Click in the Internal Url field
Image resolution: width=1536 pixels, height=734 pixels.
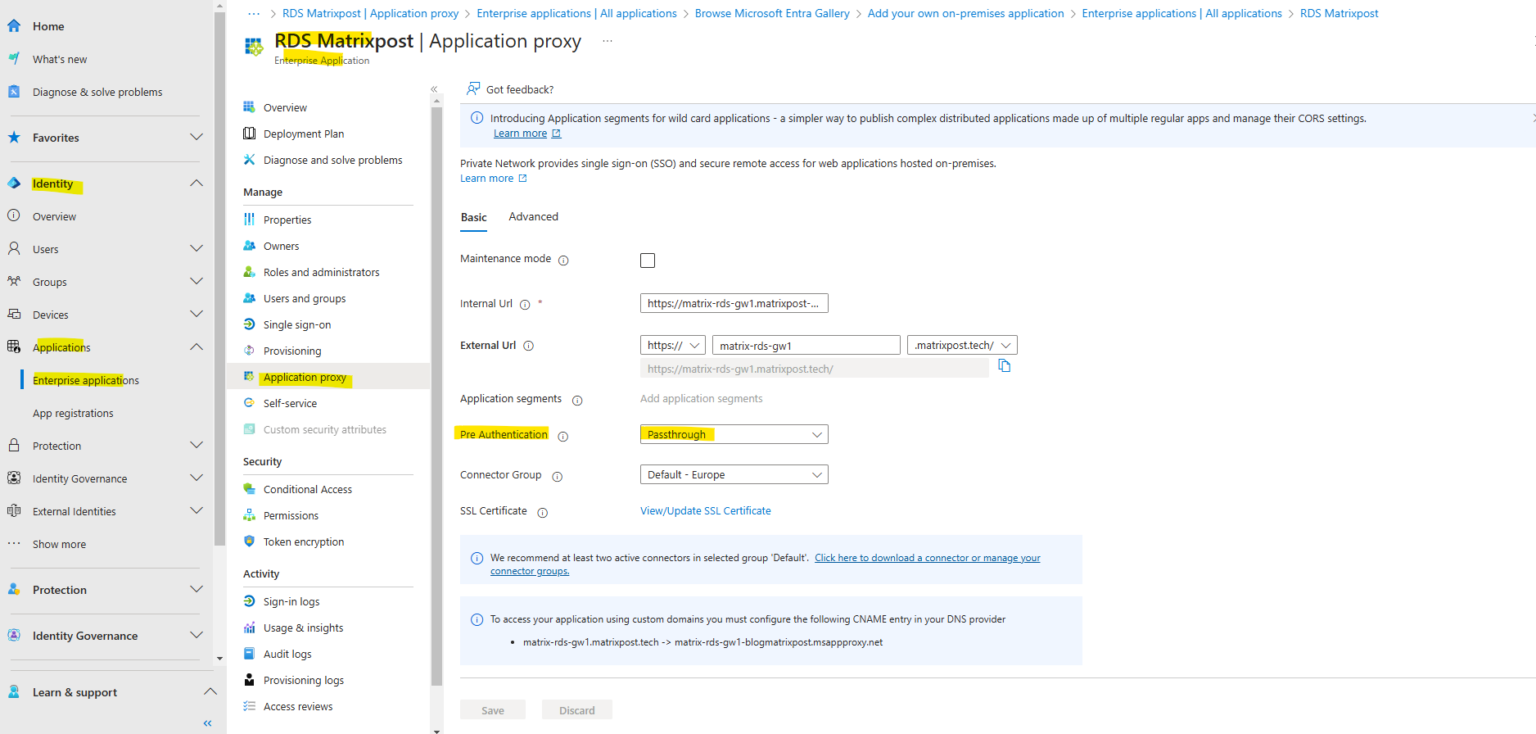pos(734,303)
